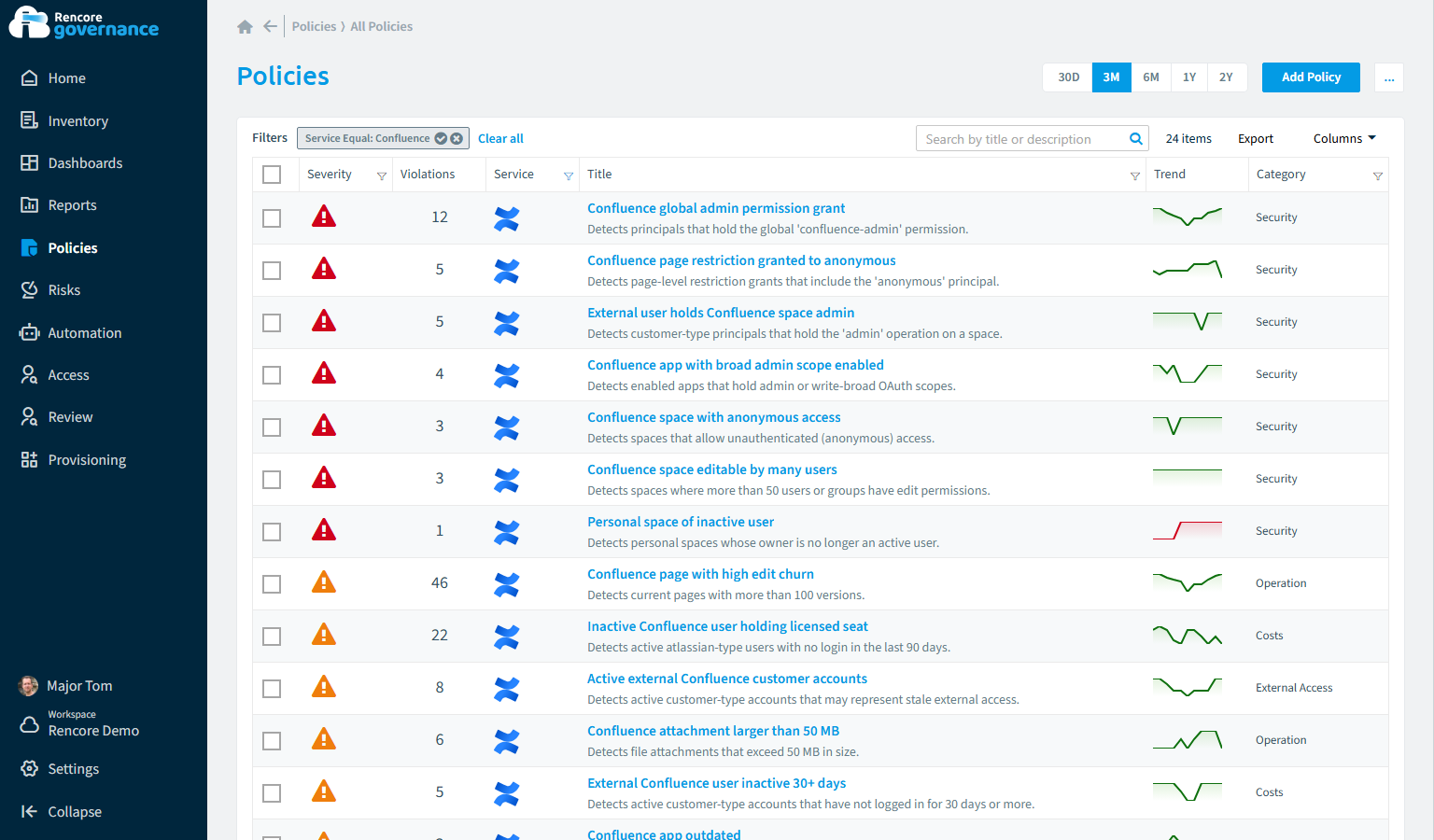Open the Title column filter
This screenshot has width=1434, height=840.
(x=1134, y=175)
